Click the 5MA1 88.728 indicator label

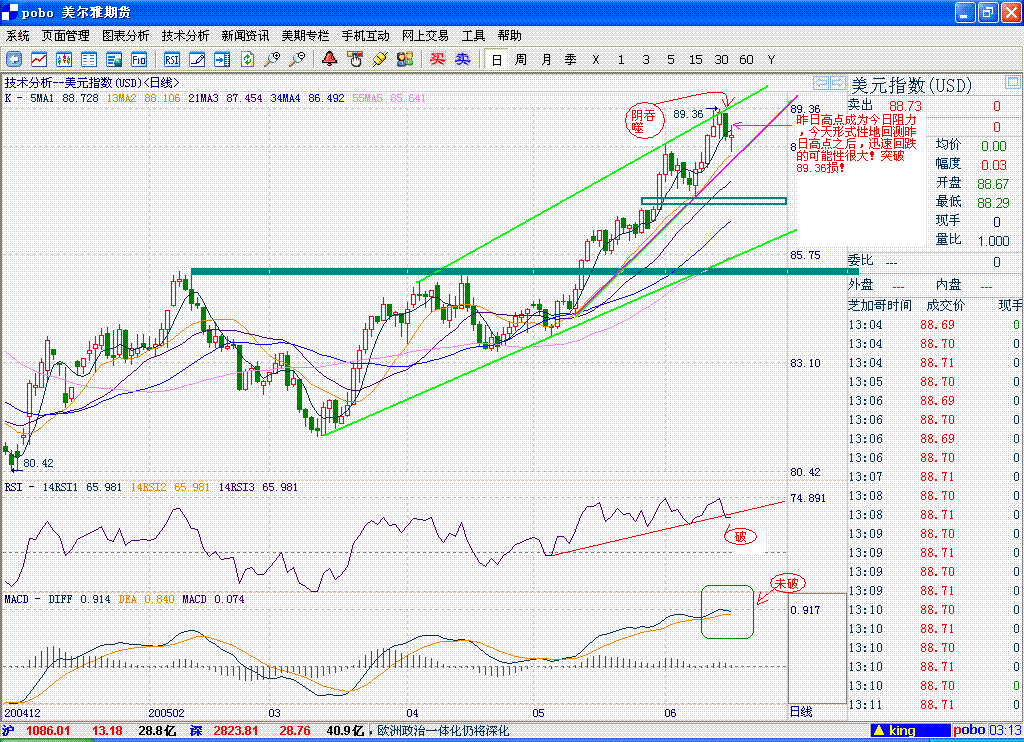coord(63,98)
